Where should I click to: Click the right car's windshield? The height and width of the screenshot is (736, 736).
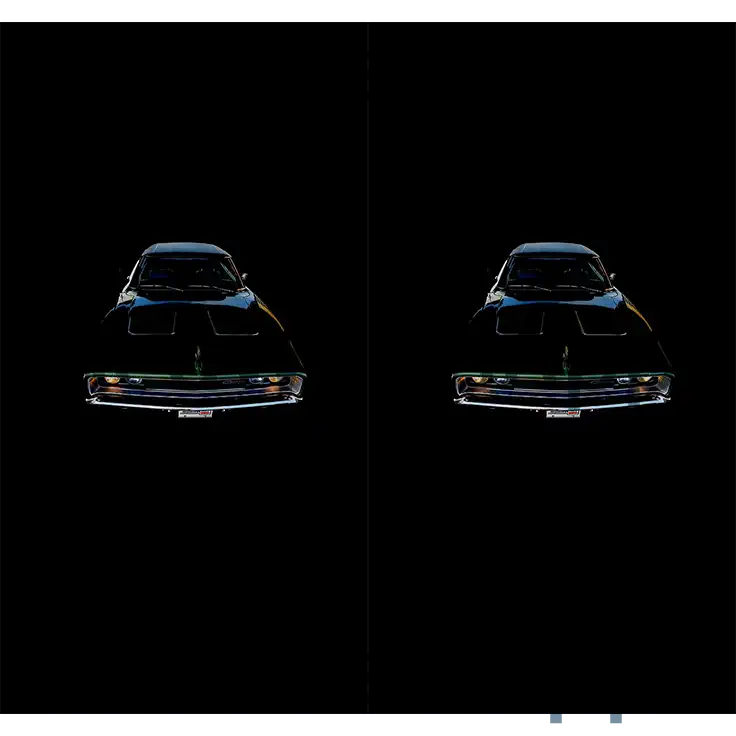click(x=557, y=273)
